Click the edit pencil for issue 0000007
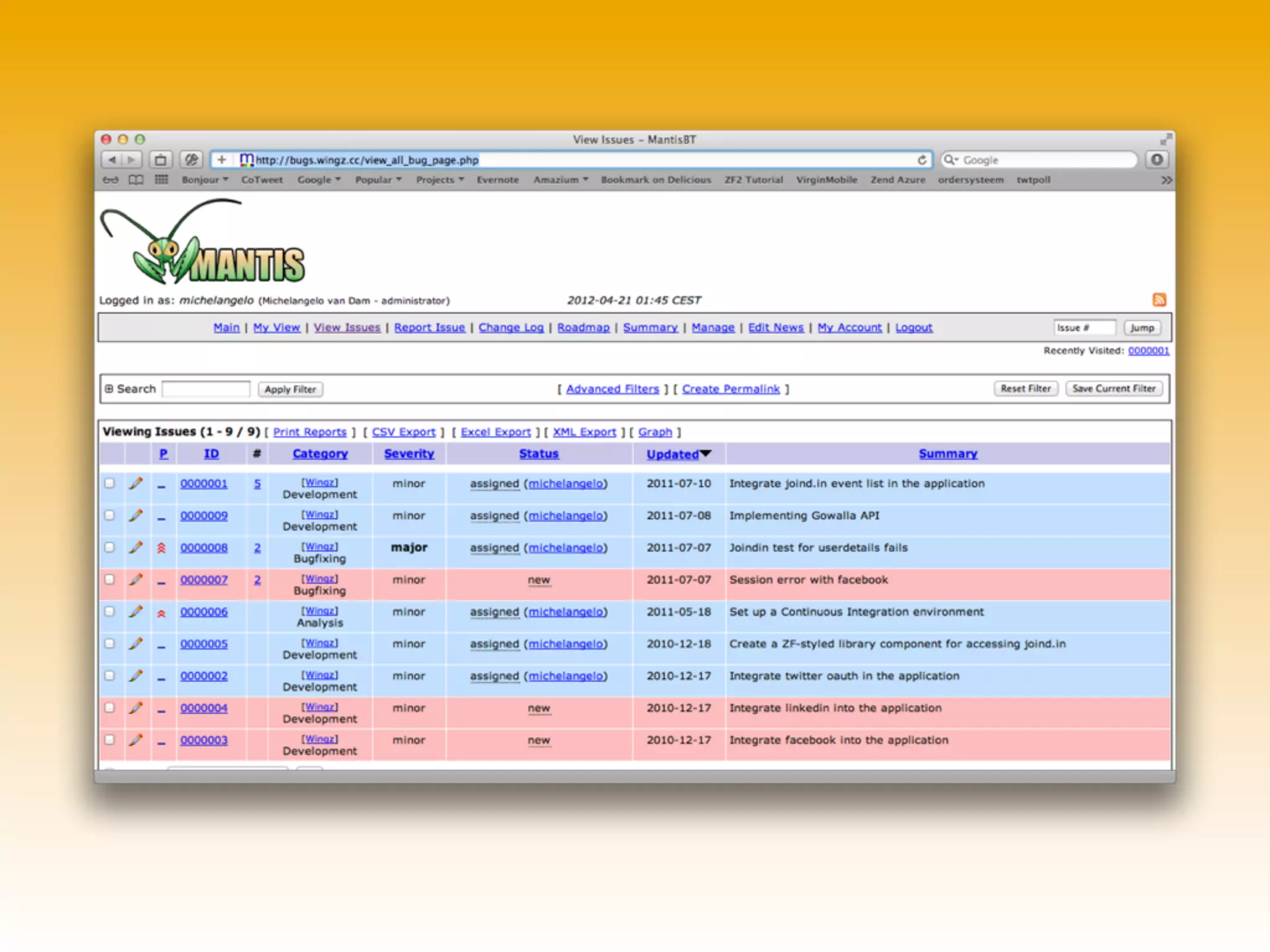The image size is (1270, 952). (x=136, y=580)
